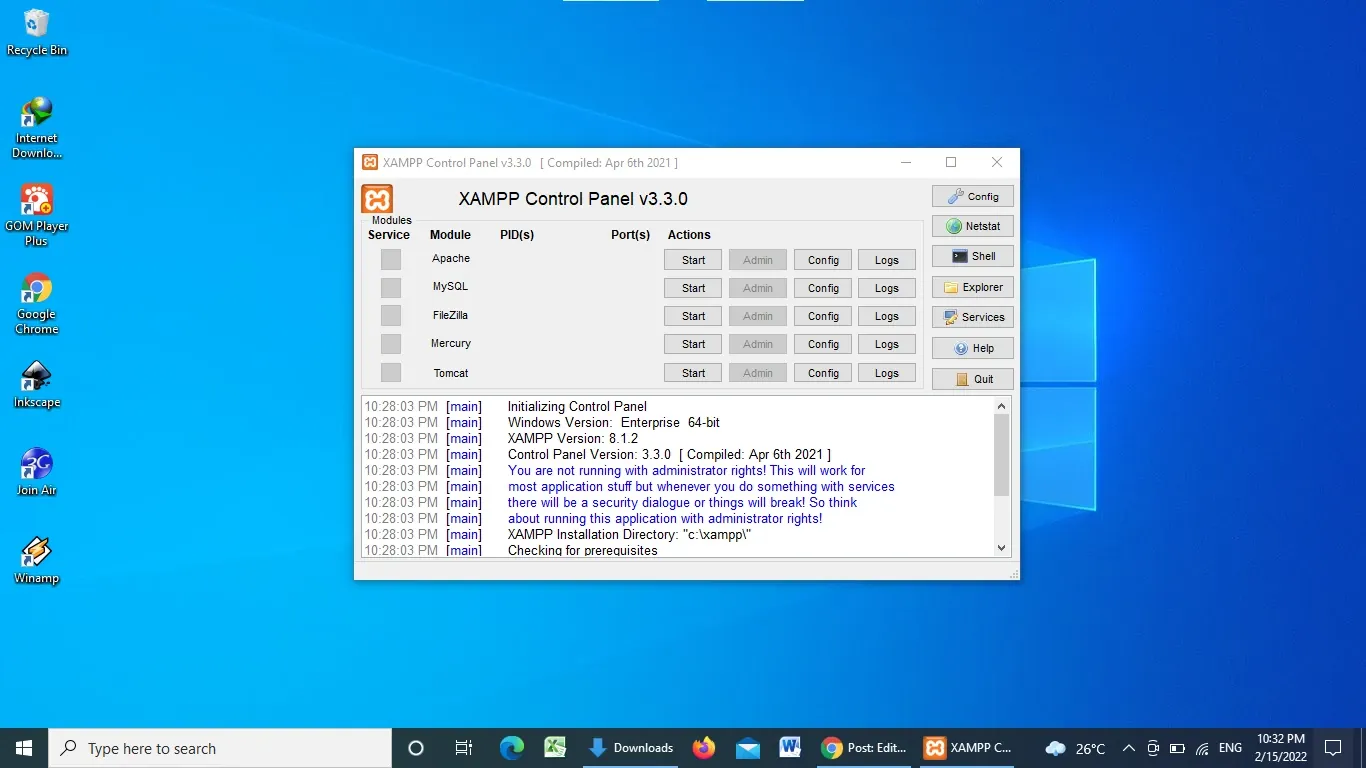This screenshot has height=768, width=1366.
Task: Select the Winamp desktop icon
Action: point(37,560)
